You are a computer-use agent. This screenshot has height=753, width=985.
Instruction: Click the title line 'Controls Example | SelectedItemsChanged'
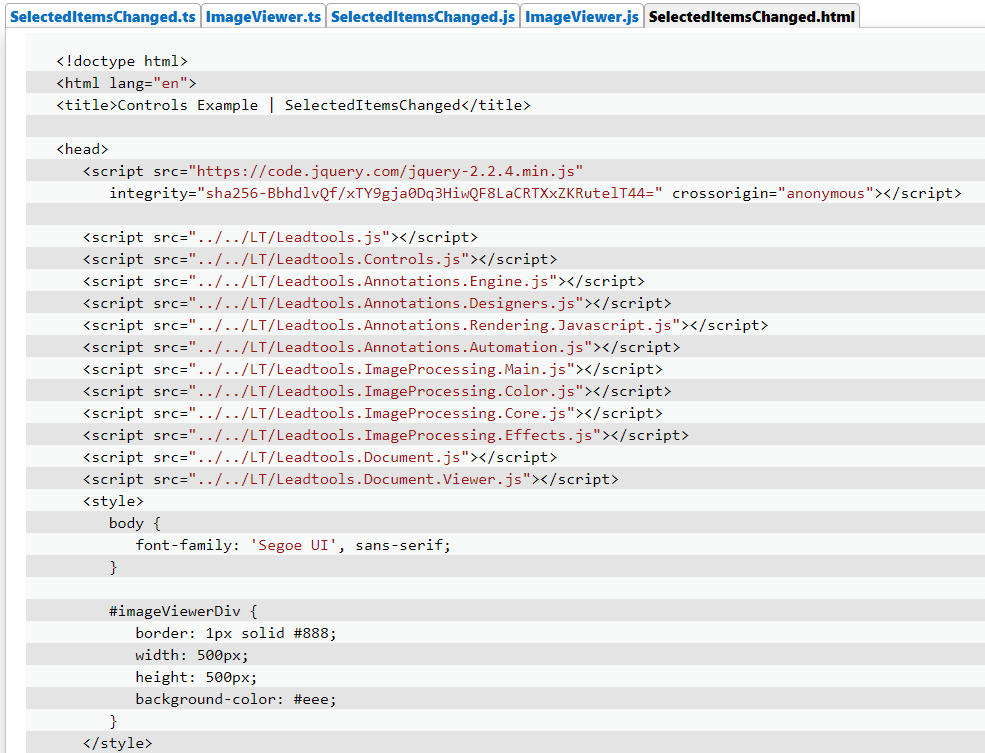[x=293, y=105]
